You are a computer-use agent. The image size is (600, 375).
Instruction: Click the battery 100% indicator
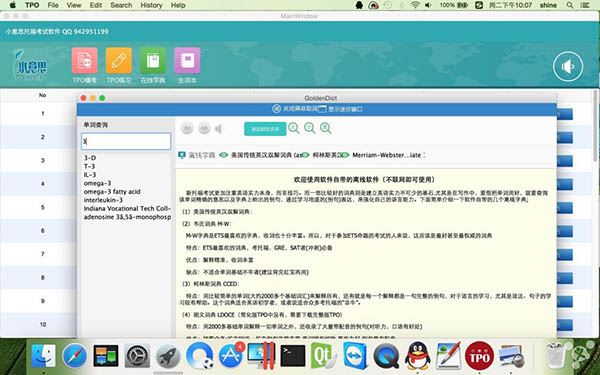[x=453, y=5]
